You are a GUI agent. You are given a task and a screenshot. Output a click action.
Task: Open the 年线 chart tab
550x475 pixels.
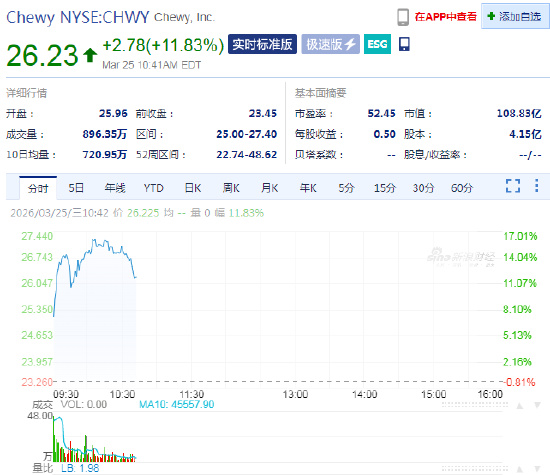[115, 188]
